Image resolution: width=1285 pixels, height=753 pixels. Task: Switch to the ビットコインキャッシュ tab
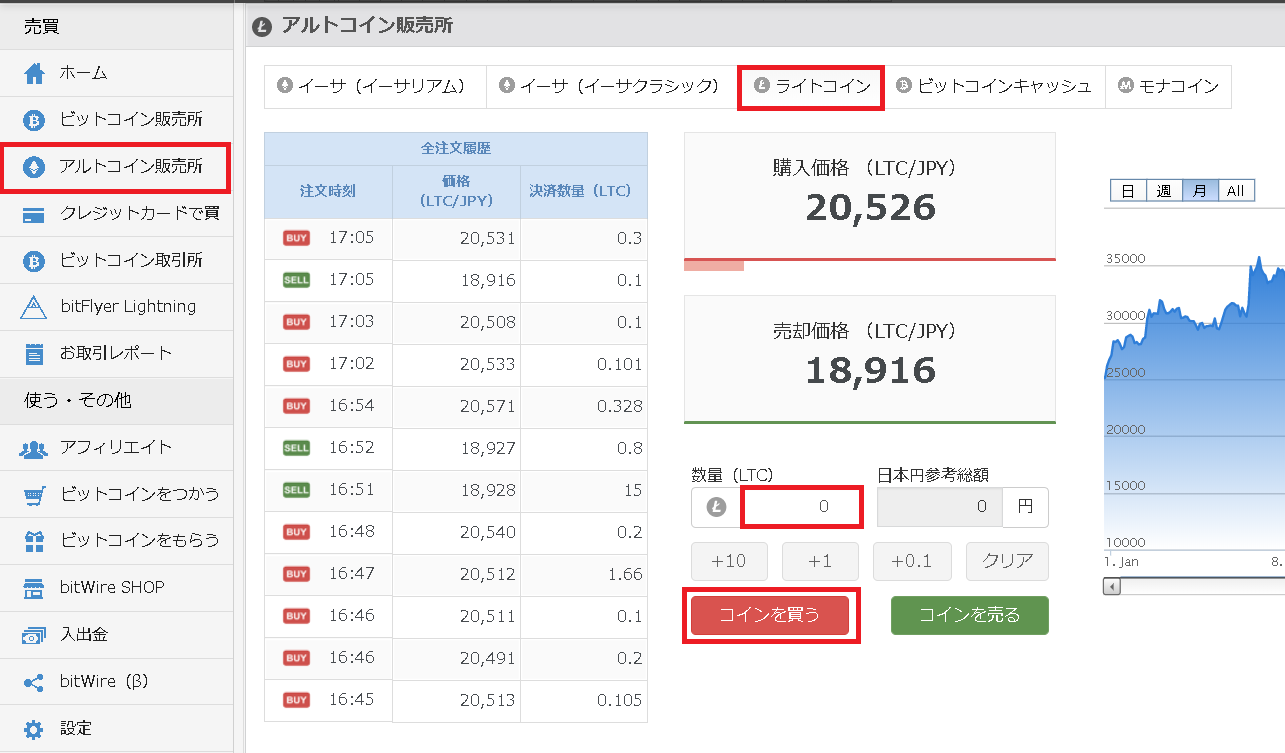point(995,87)
